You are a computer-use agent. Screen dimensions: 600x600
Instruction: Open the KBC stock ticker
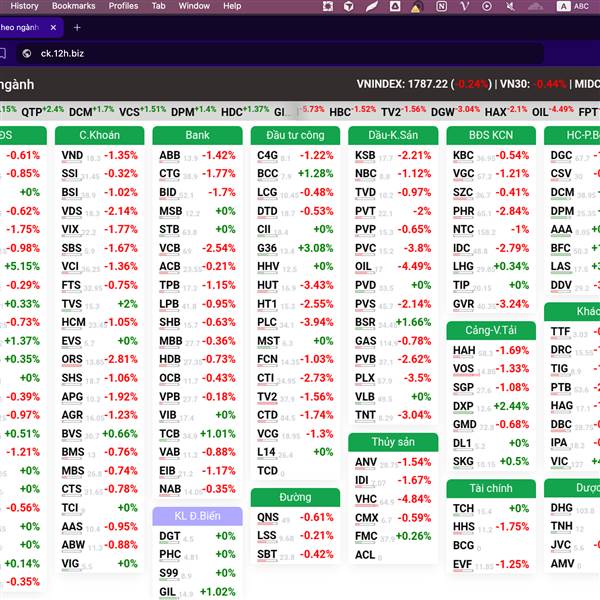pos(463,155)
